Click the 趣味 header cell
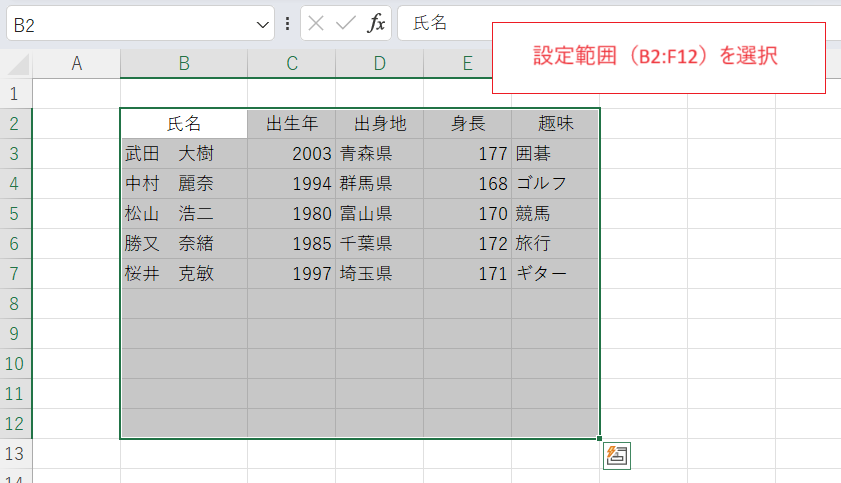The width and height of the screenshot is (841, 483). (x=555, y=124)
